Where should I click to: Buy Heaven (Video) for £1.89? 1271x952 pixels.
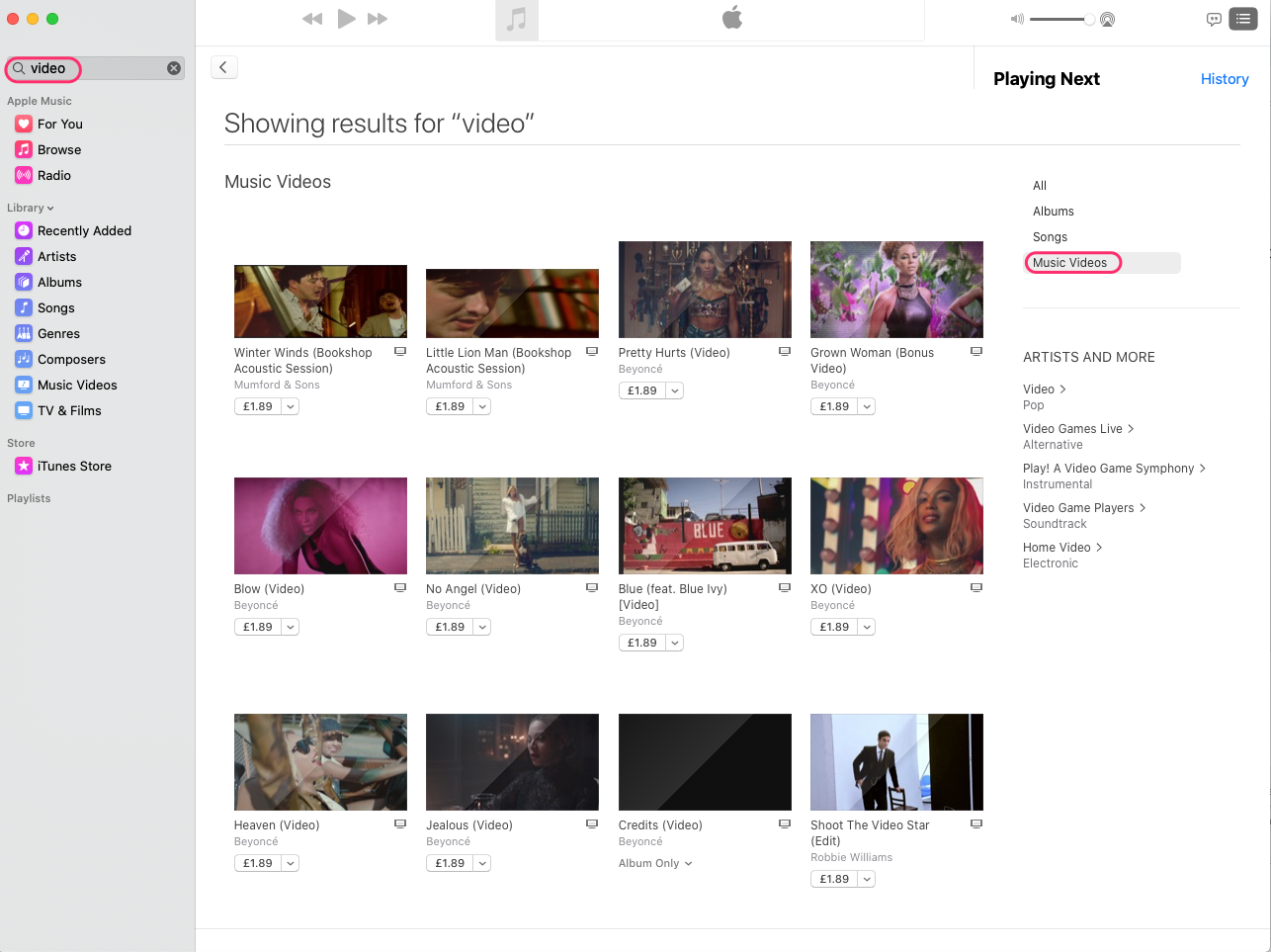click(x=258, y=863)
